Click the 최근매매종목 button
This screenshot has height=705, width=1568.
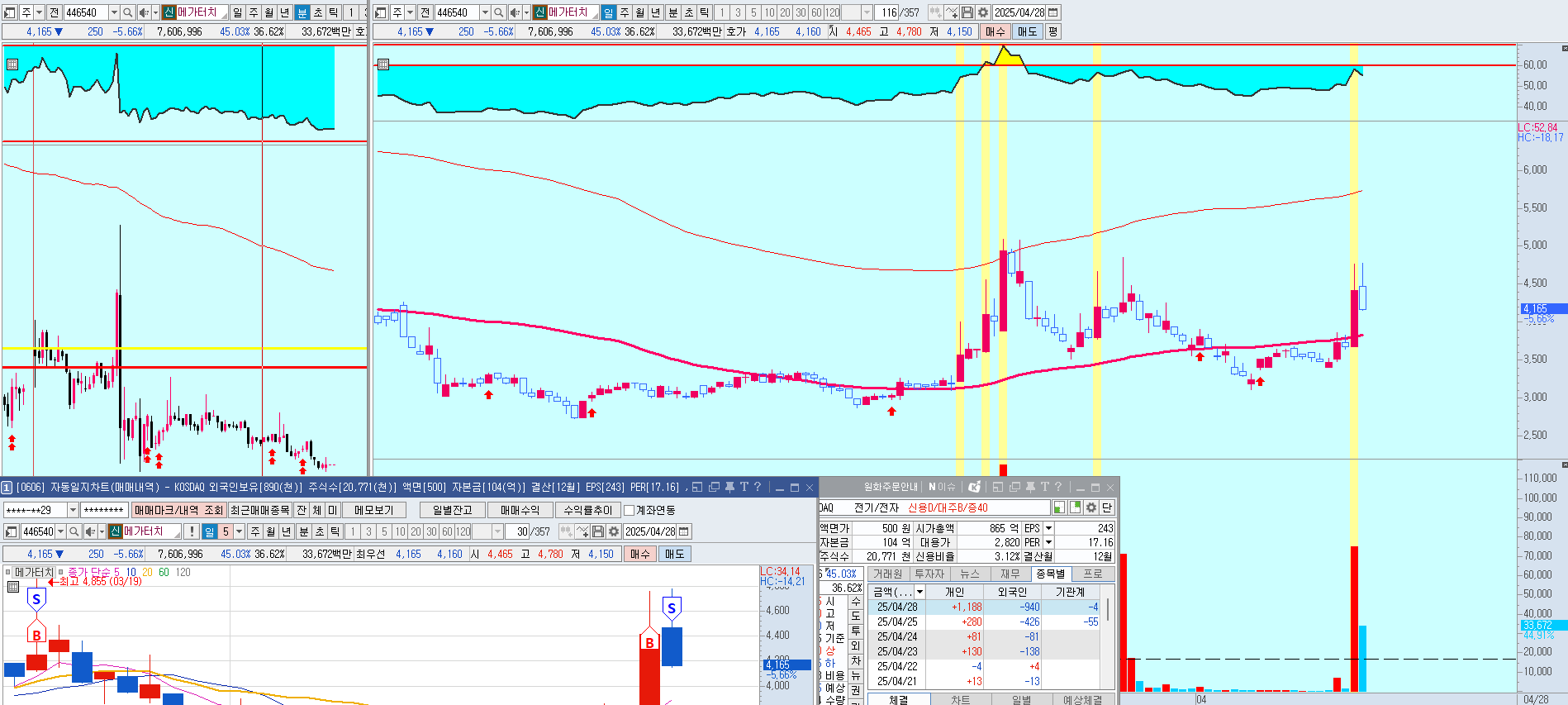[260, 510]
